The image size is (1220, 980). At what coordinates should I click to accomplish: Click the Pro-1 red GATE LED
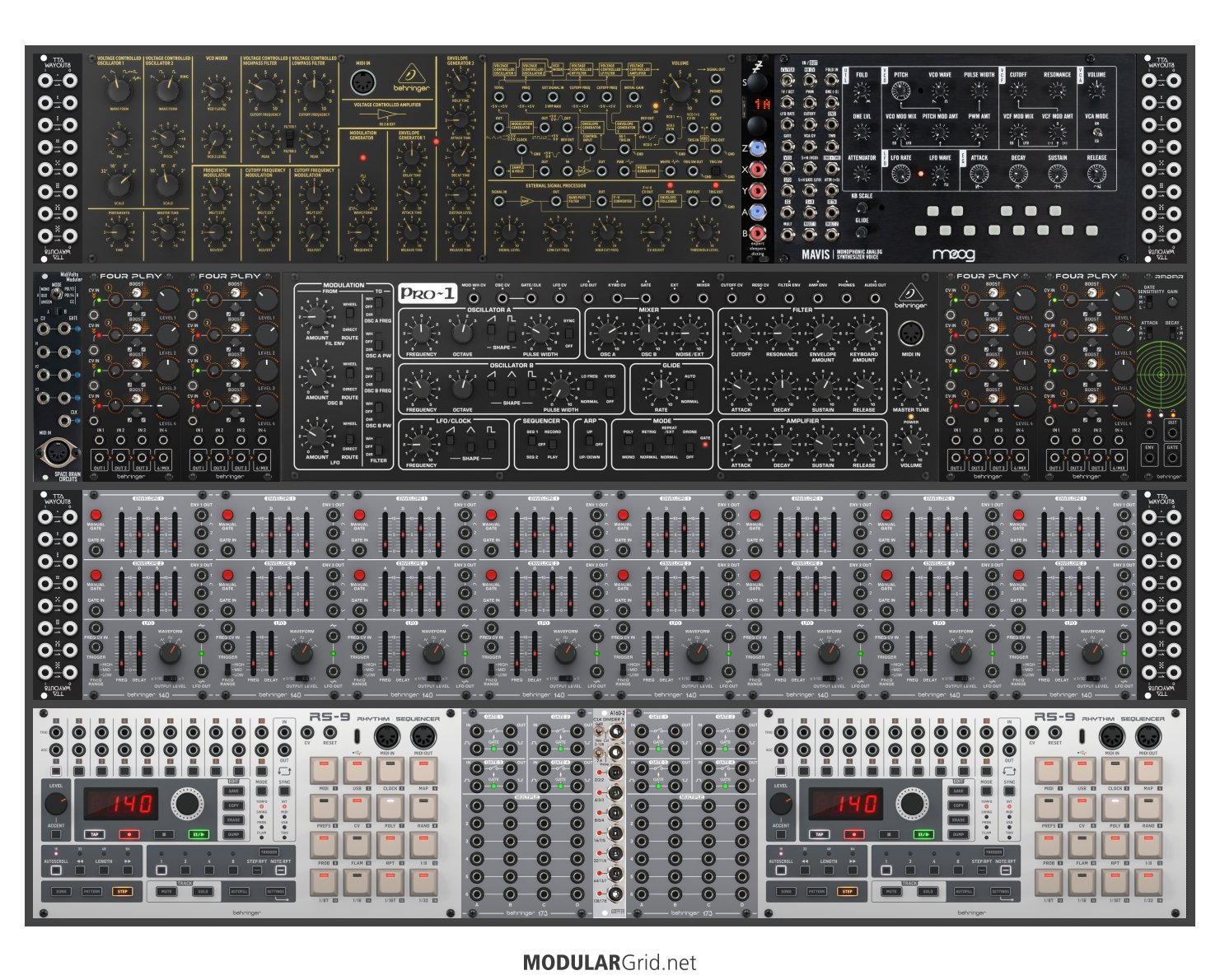[x=705, y=445]
